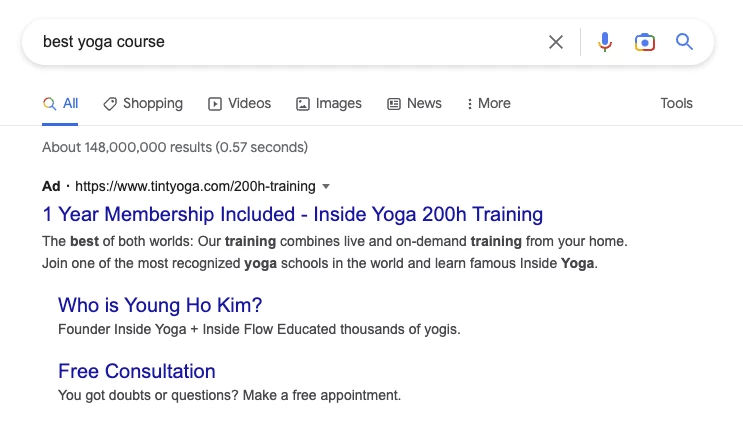Start voice search with microphone icon
The image size is (743, 430).
604,42
